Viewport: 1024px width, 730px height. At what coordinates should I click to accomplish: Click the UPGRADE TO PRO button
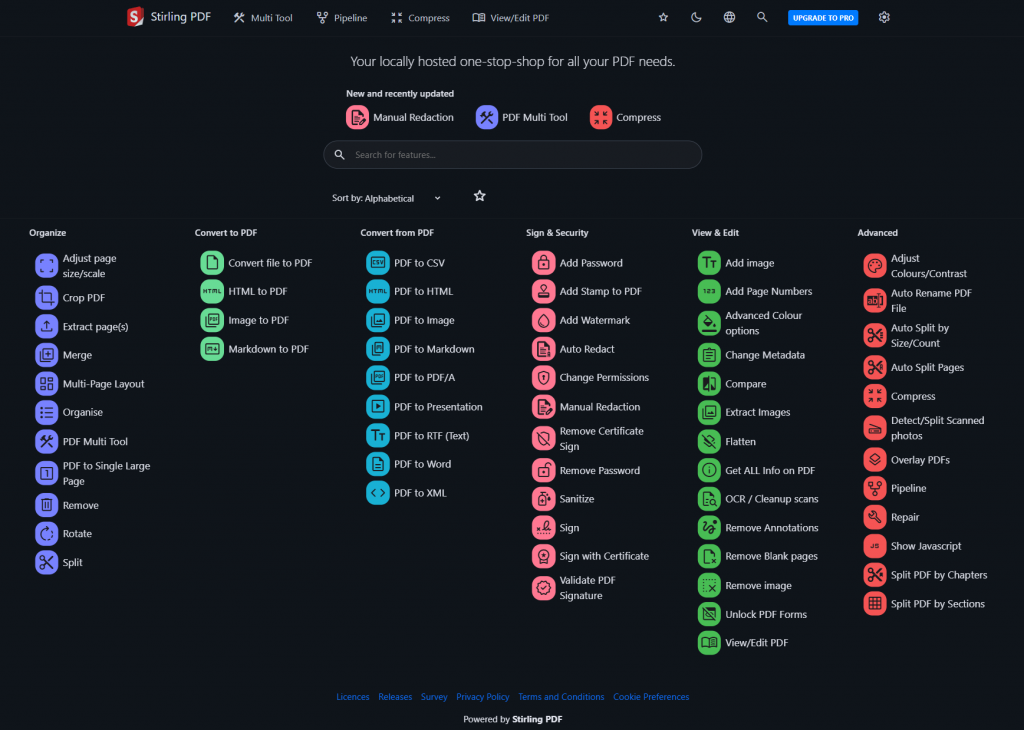coord(823,18)
